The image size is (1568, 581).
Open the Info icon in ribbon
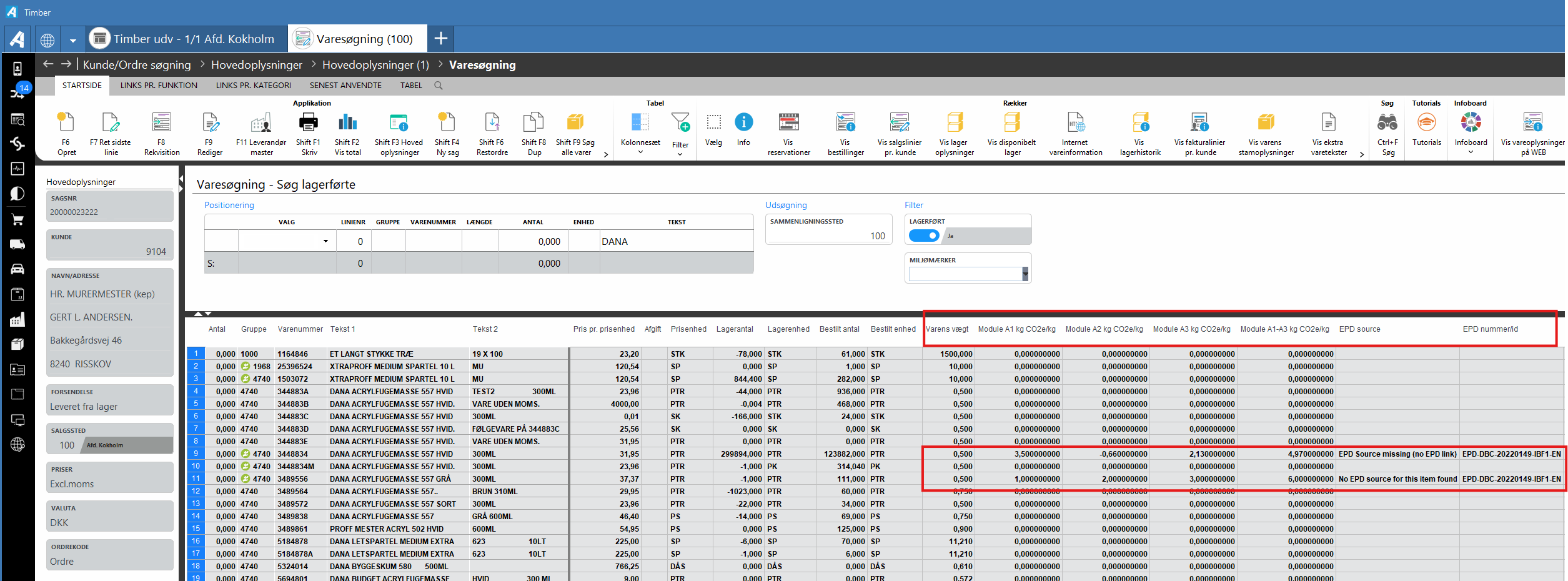coord(743,122)
